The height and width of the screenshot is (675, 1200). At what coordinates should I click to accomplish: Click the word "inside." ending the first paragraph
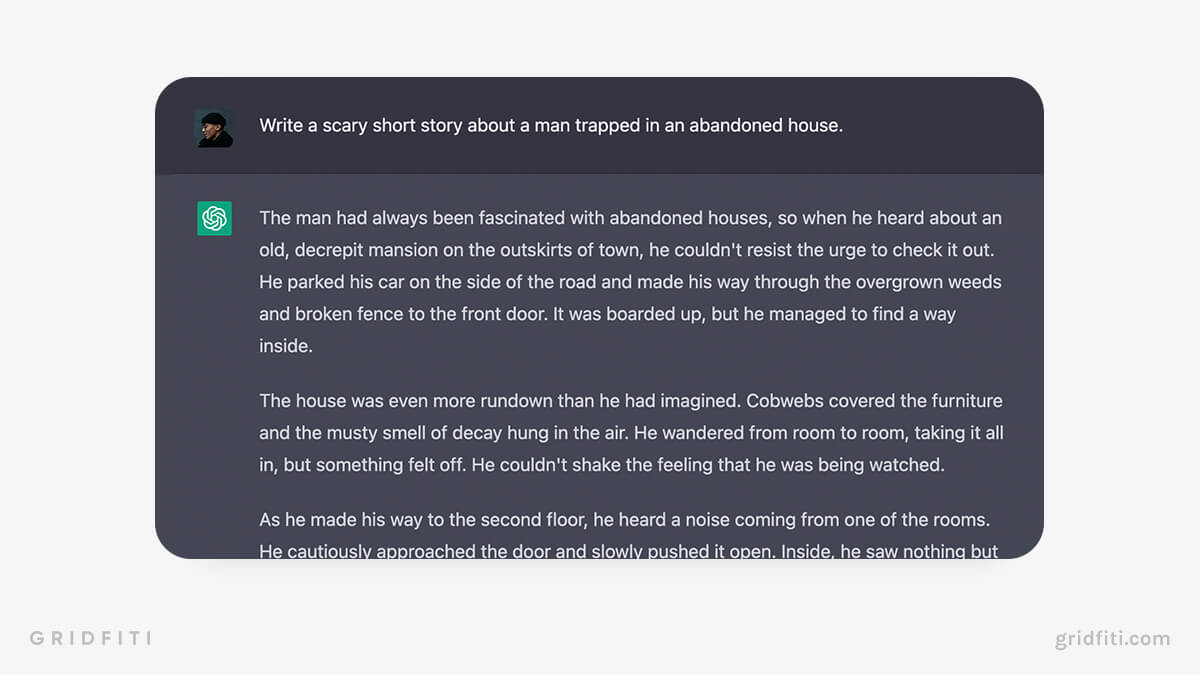286,346
